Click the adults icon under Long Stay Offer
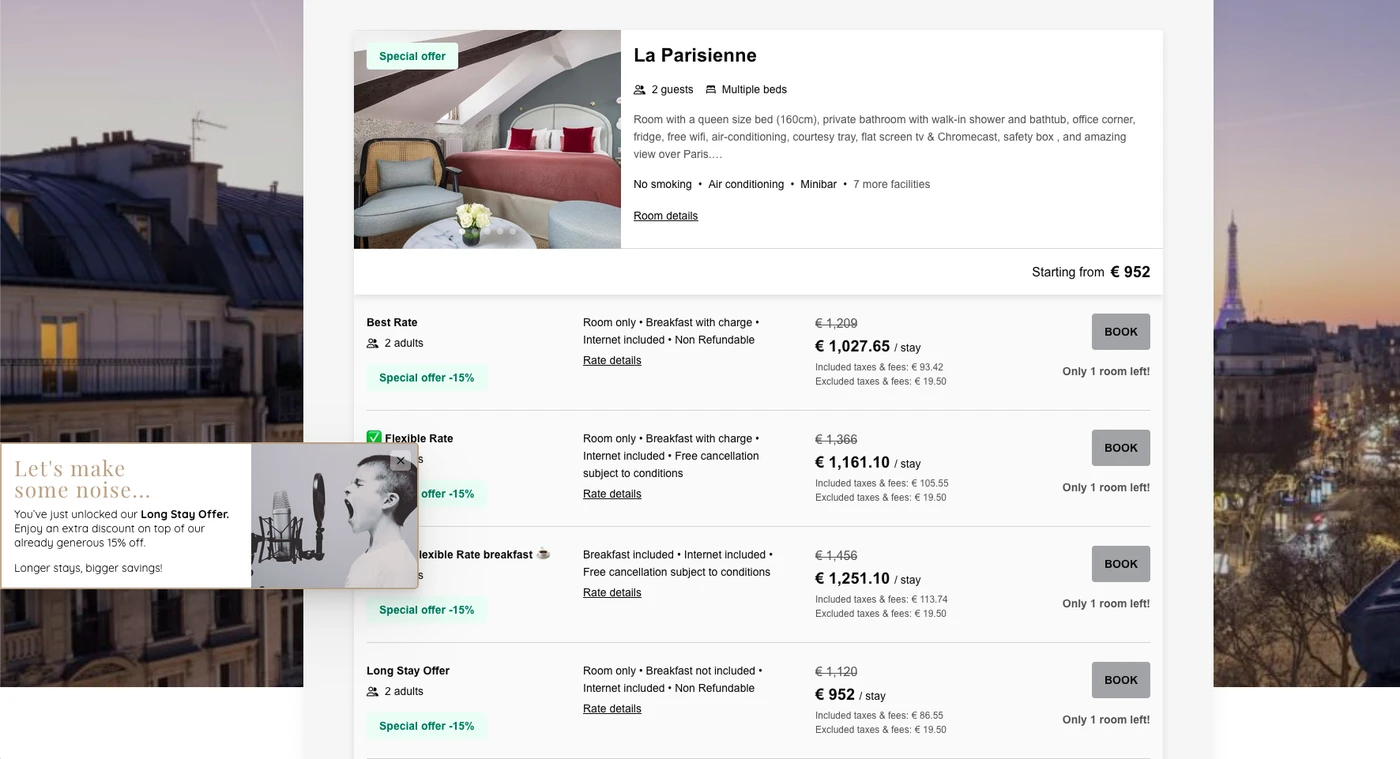Image resolution: width=1400 pixels, height=759 pixels. tap(373, 691)
